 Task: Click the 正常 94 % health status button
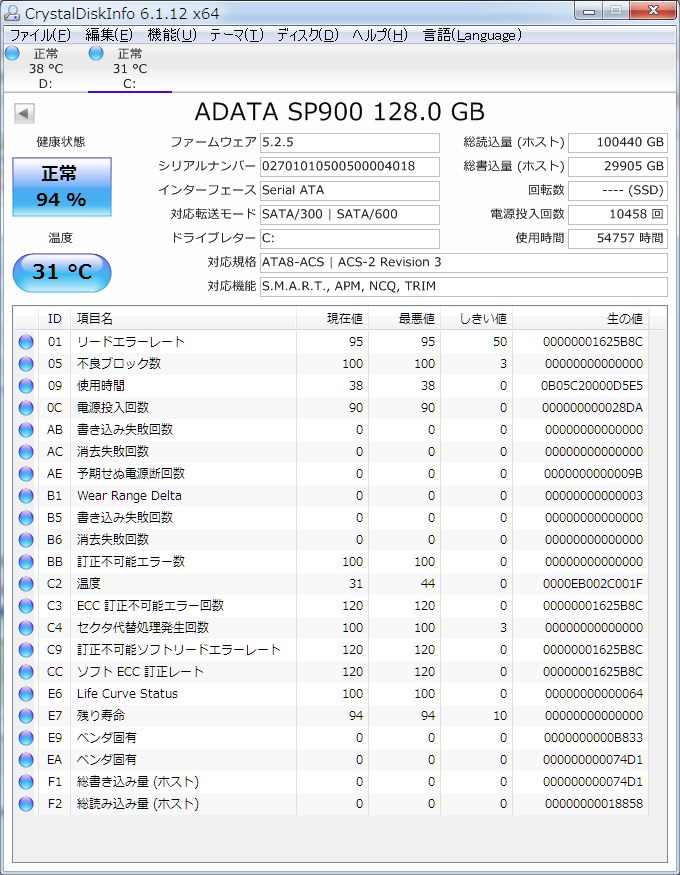coord(62,187)
